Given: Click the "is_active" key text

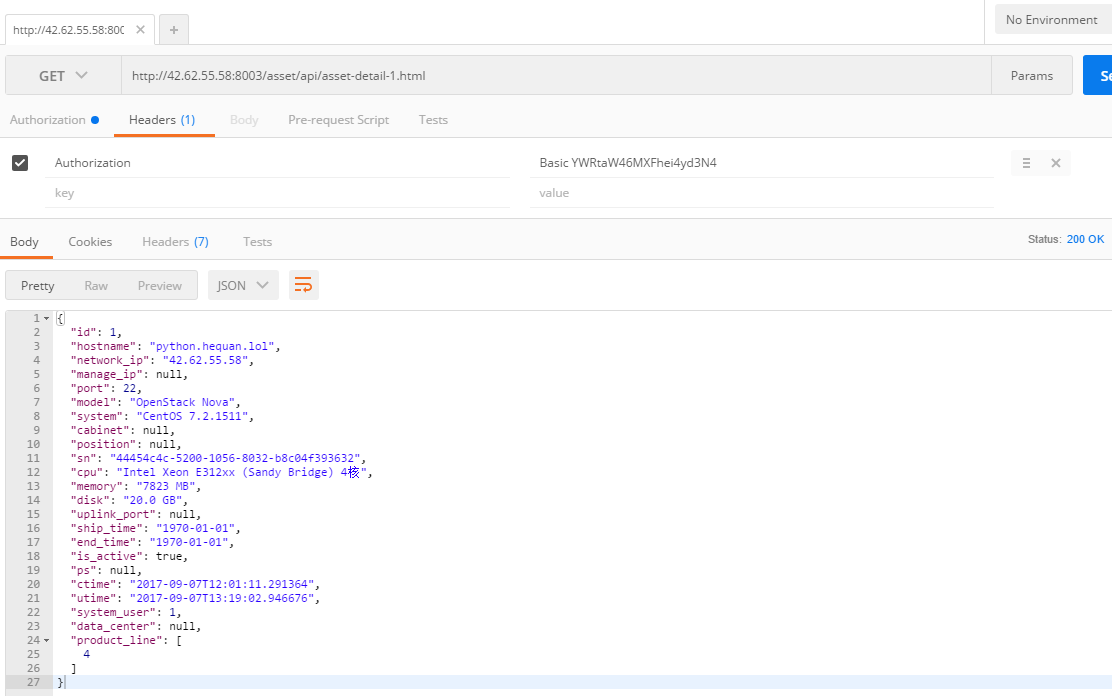Looking at the screenshot, I should [x=106, y=556].
